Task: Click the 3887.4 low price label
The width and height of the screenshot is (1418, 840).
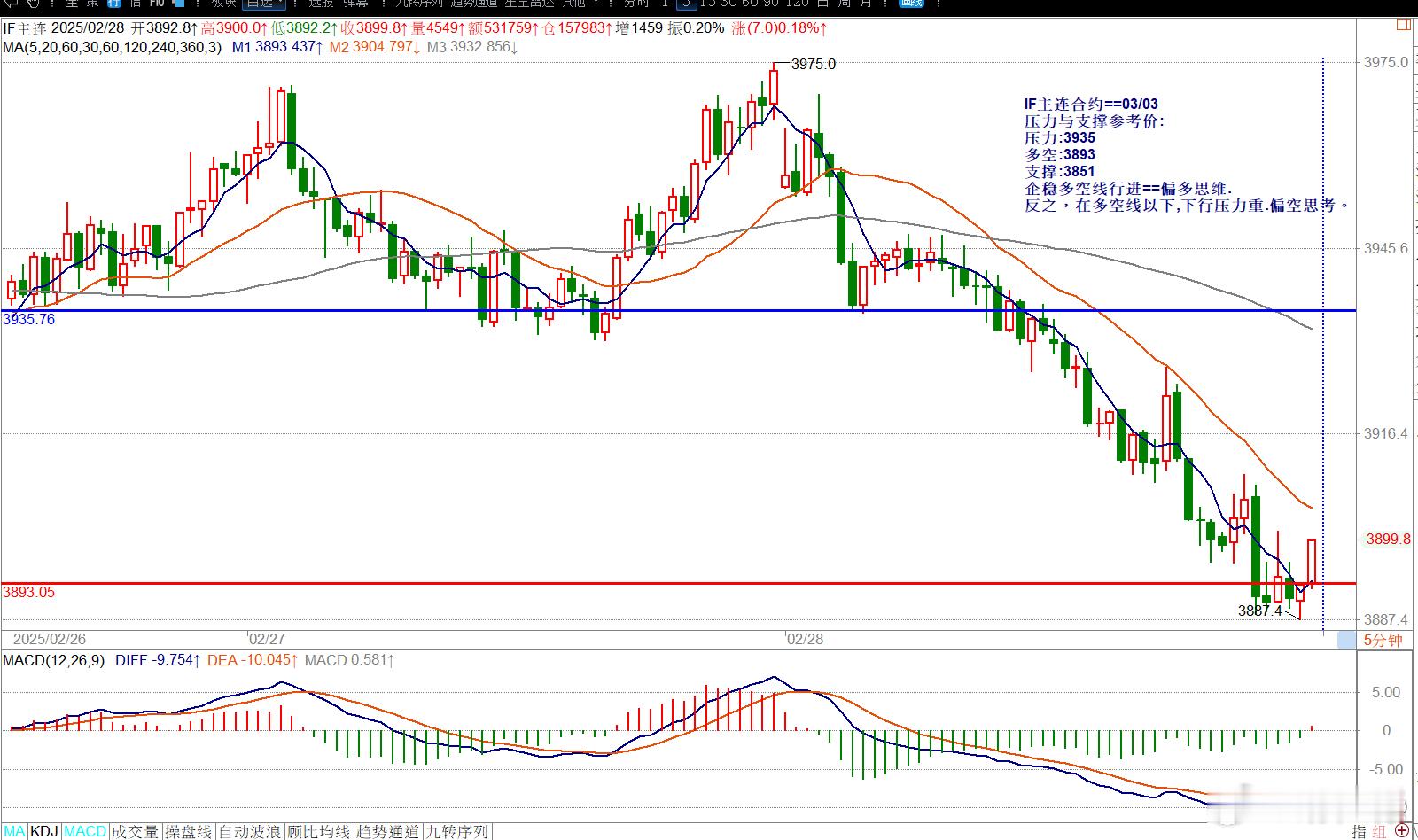Action: click(1259, 611)
